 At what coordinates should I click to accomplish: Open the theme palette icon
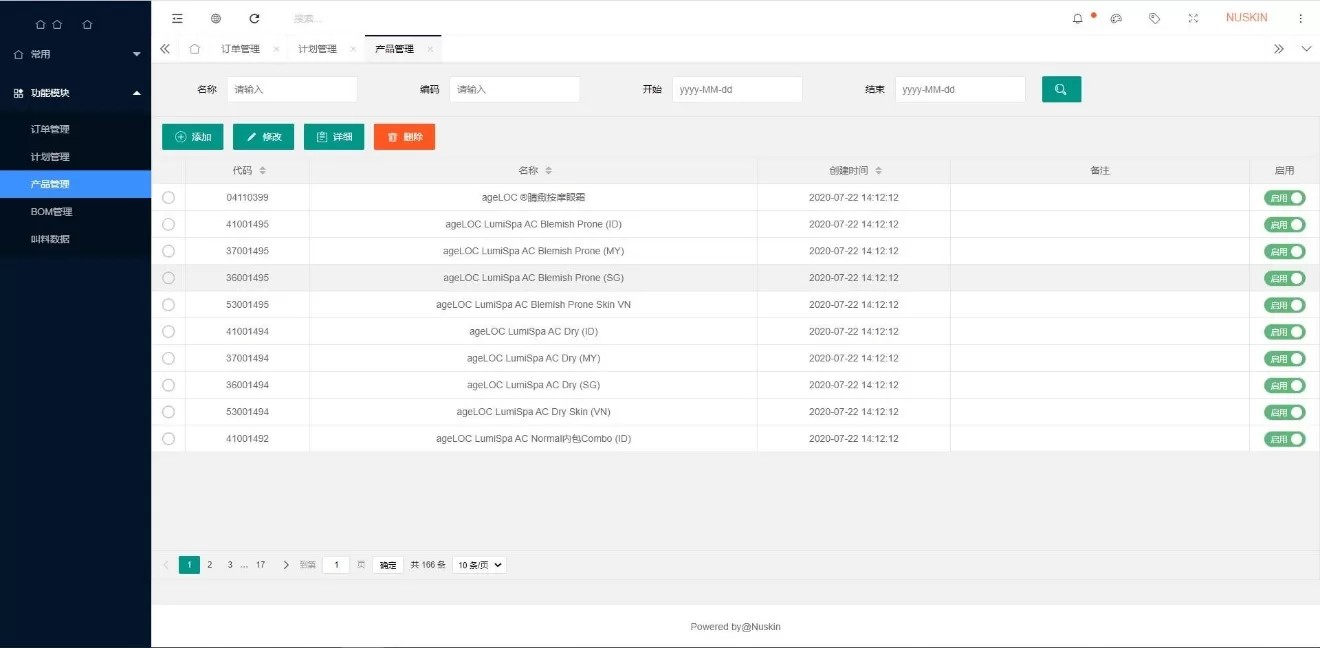[x=1116, y=18]
